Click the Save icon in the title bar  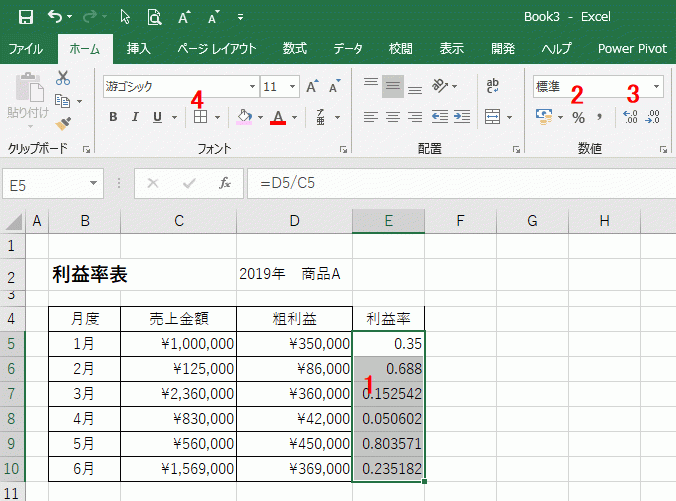[25, 17]
